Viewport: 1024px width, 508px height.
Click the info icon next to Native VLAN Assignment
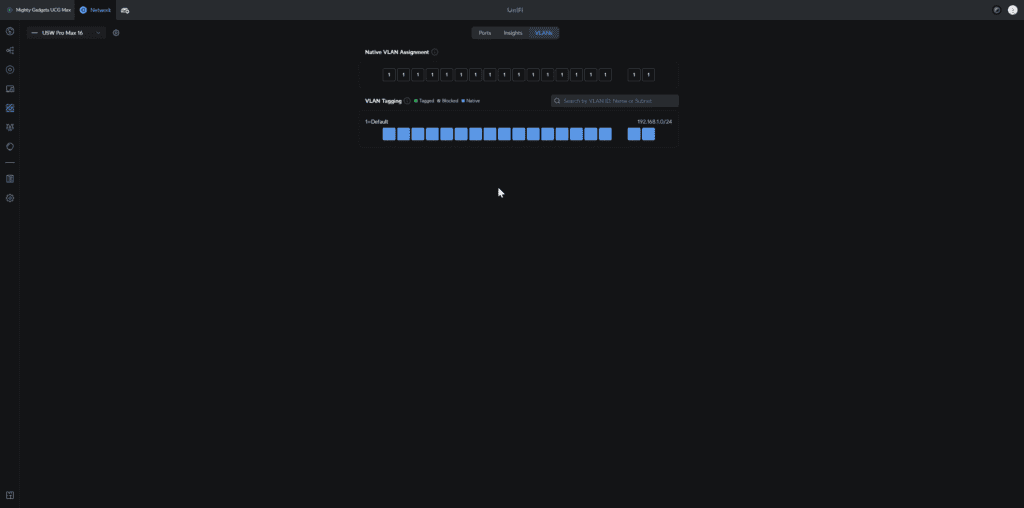[x=434, y=52]
